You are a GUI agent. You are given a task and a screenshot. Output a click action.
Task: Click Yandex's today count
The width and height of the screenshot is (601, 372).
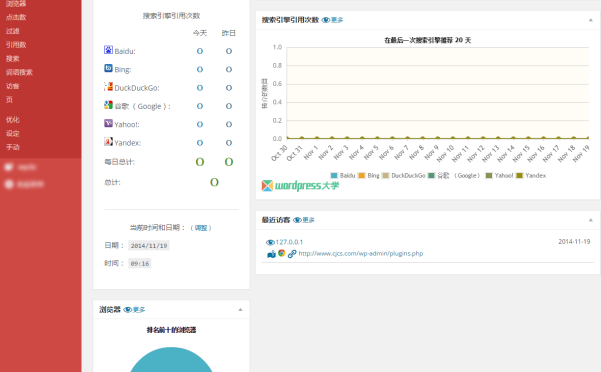click(x=200, y=143)
